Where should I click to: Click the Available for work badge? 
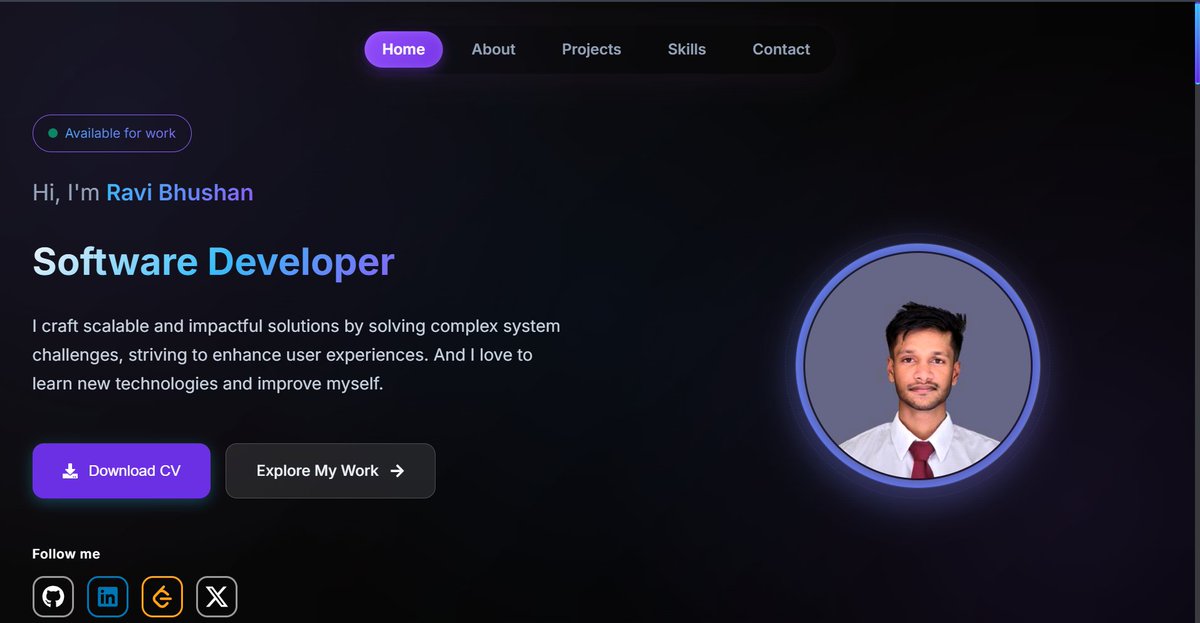pos(112,133)
